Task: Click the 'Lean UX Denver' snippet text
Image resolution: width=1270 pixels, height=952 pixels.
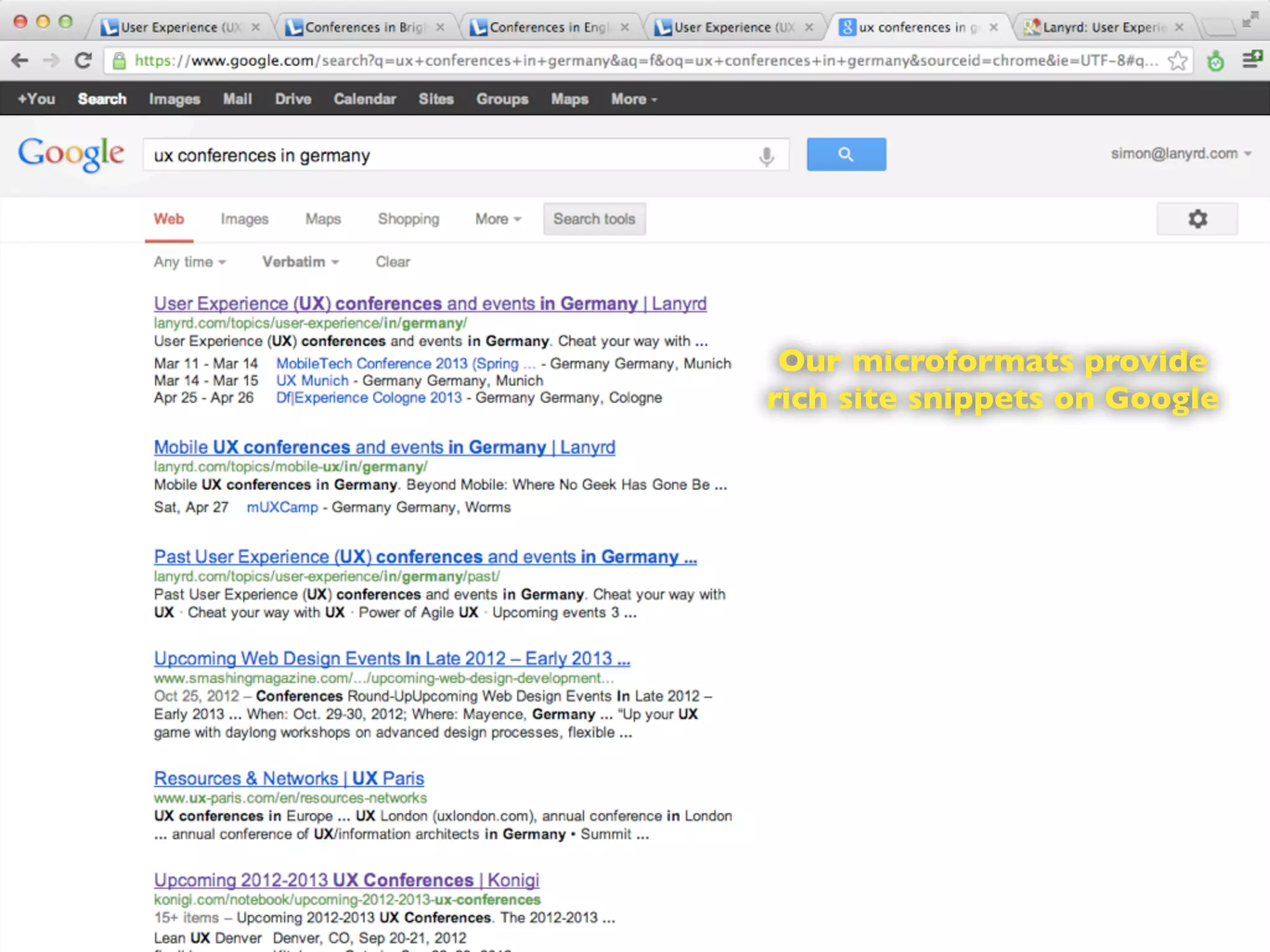Action: 208,938
